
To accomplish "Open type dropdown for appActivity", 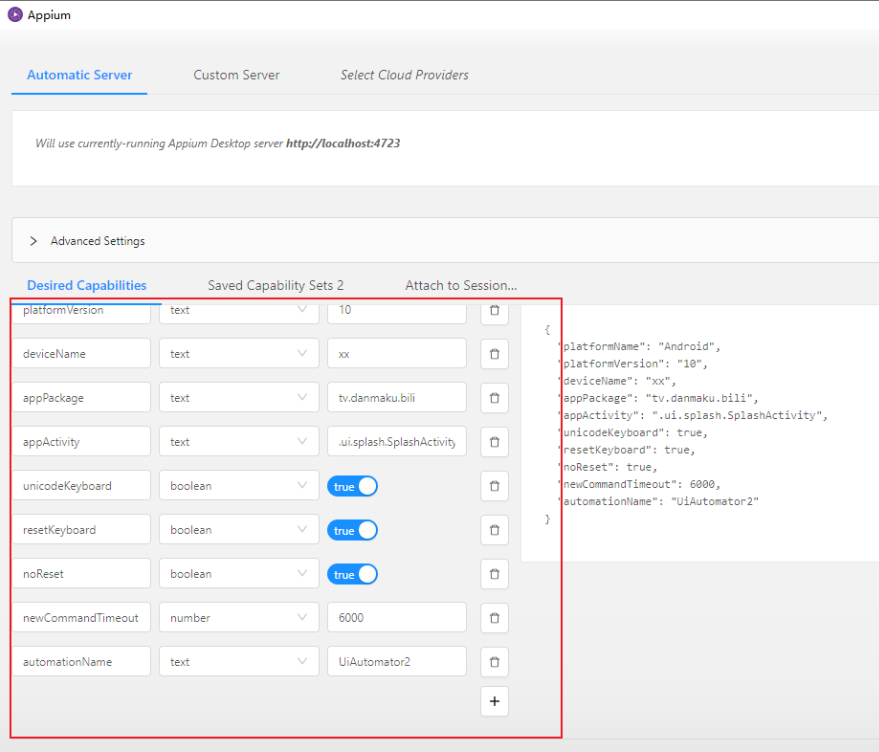I will (239, 442).
